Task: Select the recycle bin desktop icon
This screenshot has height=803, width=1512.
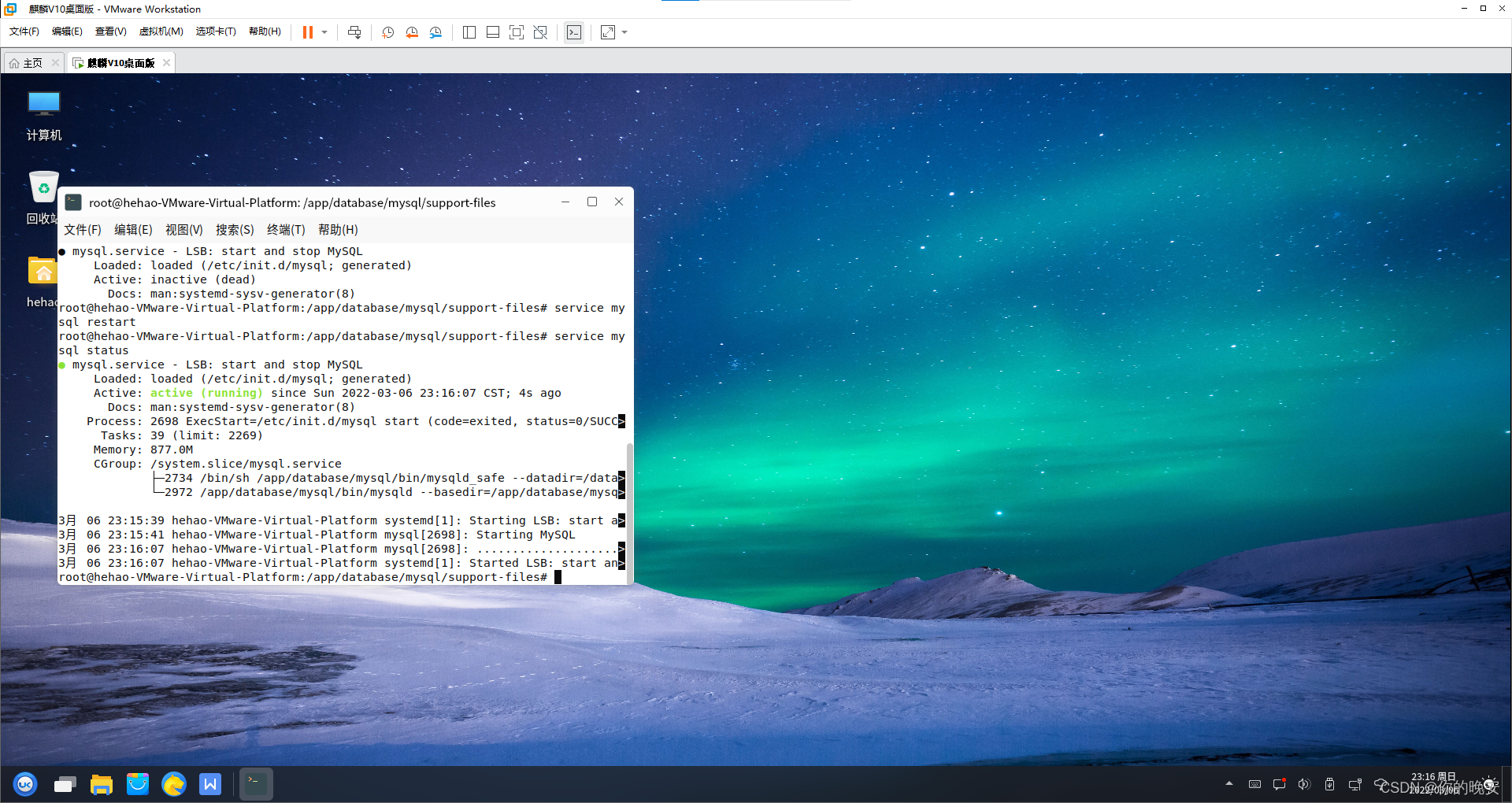Action: [x=43, y=198]
